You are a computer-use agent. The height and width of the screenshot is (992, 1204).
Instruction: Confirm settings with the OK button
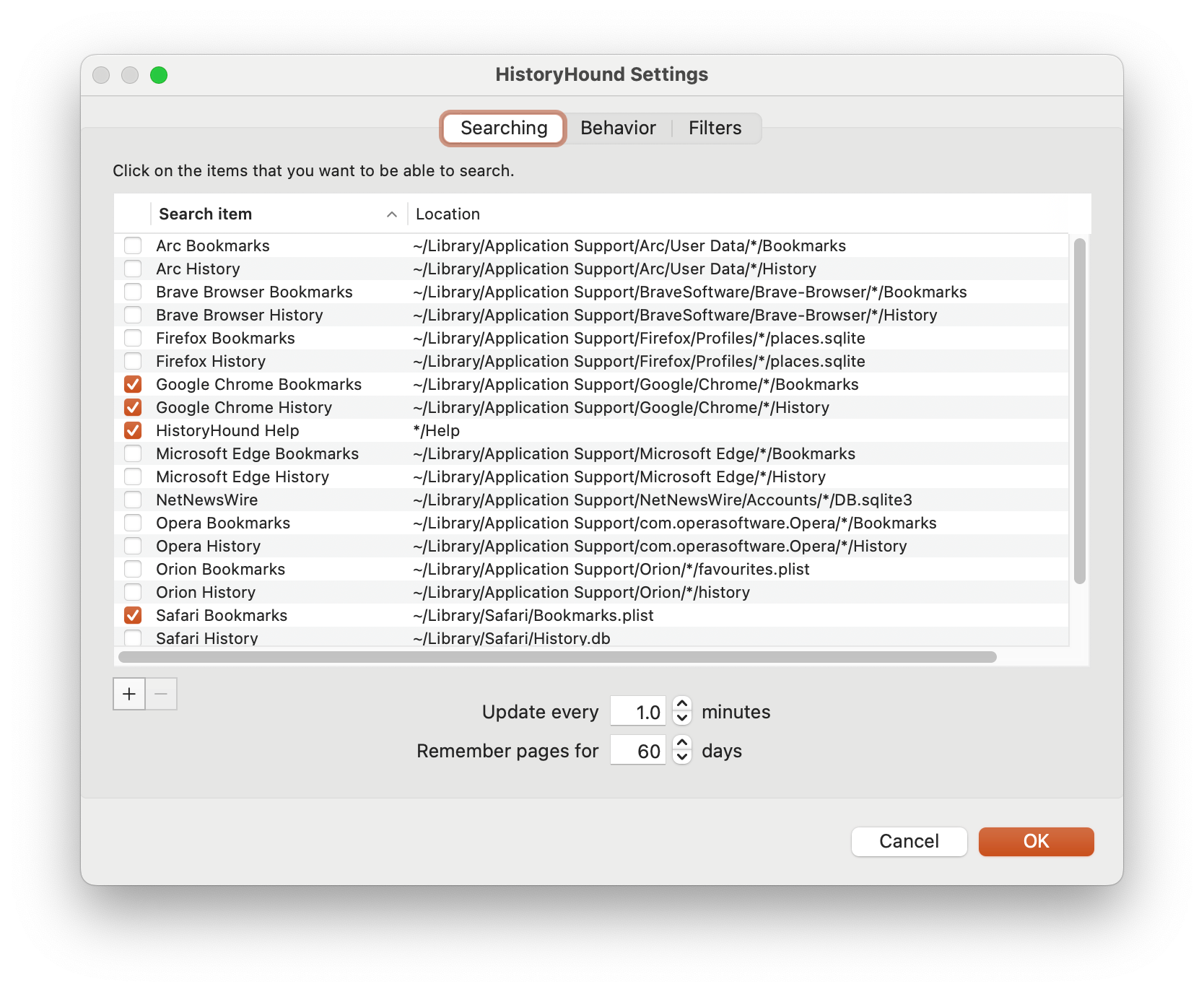1036,841
